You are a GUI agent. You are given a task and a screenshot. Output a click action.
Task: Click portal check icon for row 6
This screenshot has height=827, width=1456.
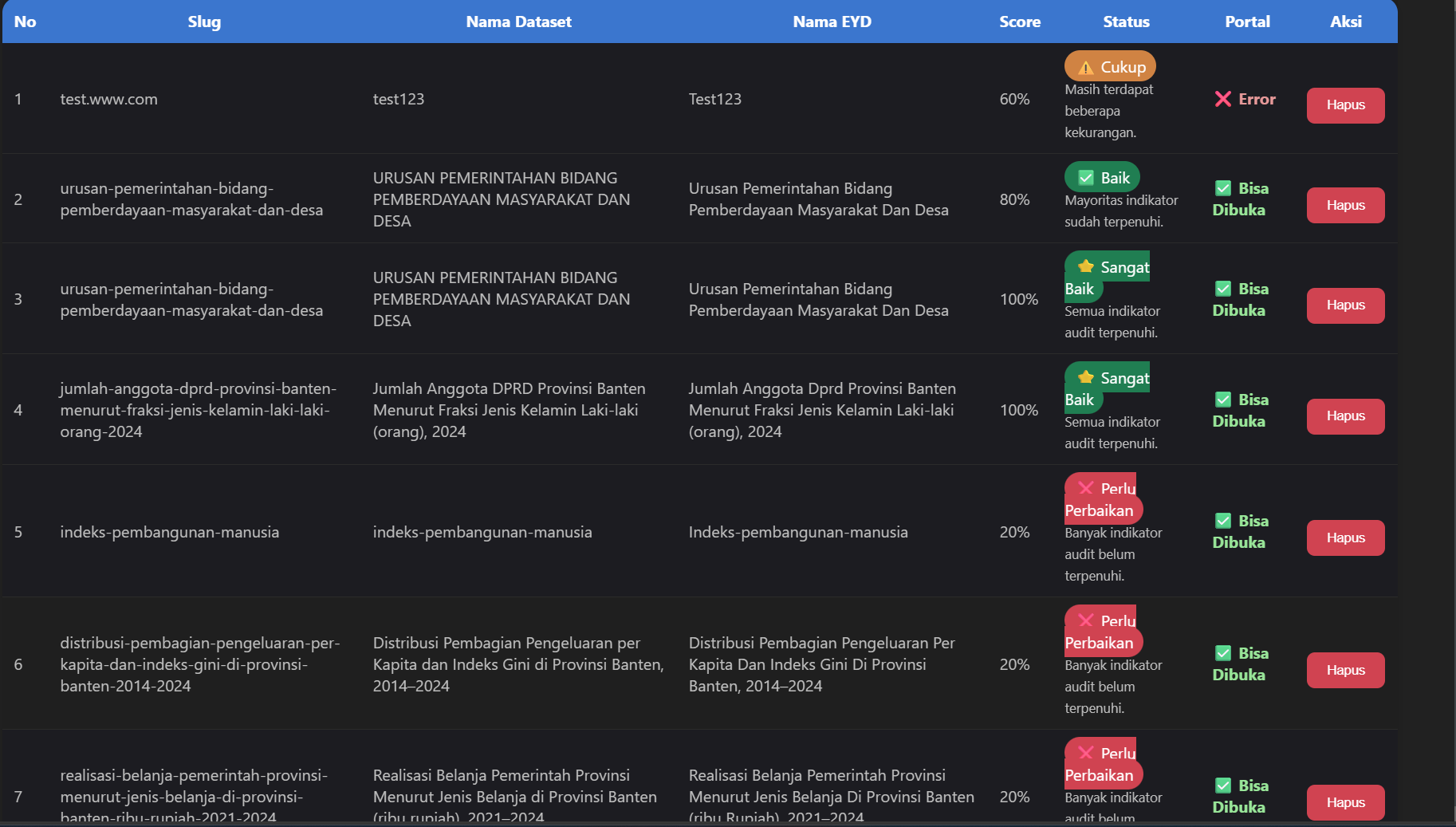(1223, 653)
